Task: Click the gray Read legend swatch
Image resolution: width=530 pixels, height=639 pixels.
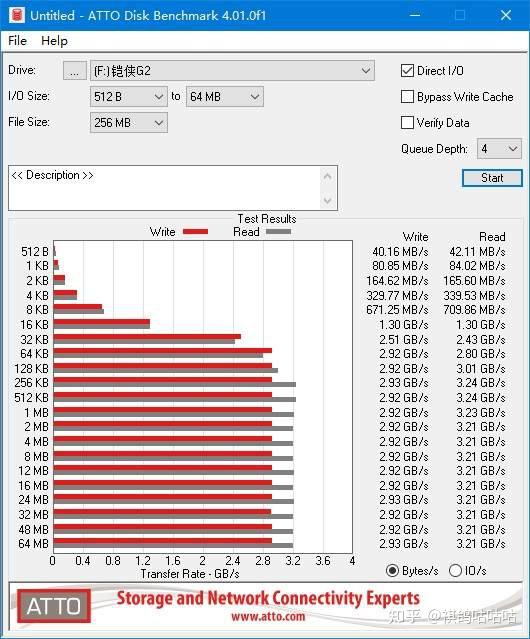Action: pyautogui.click(x=278, y=231)
